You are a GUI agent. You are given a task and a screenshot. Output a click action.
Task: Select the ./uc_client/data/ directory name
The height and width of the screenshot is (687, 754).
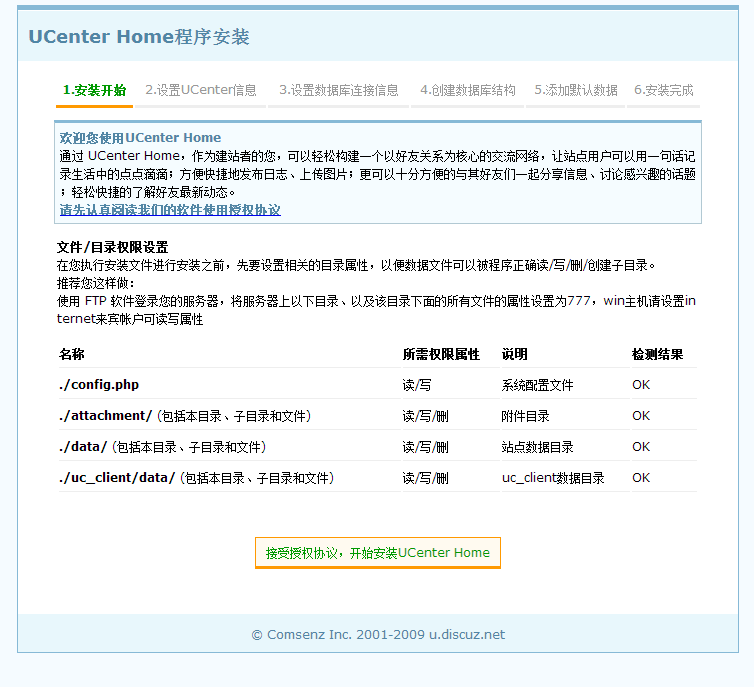pyautogui.click(x=117, y=478)
